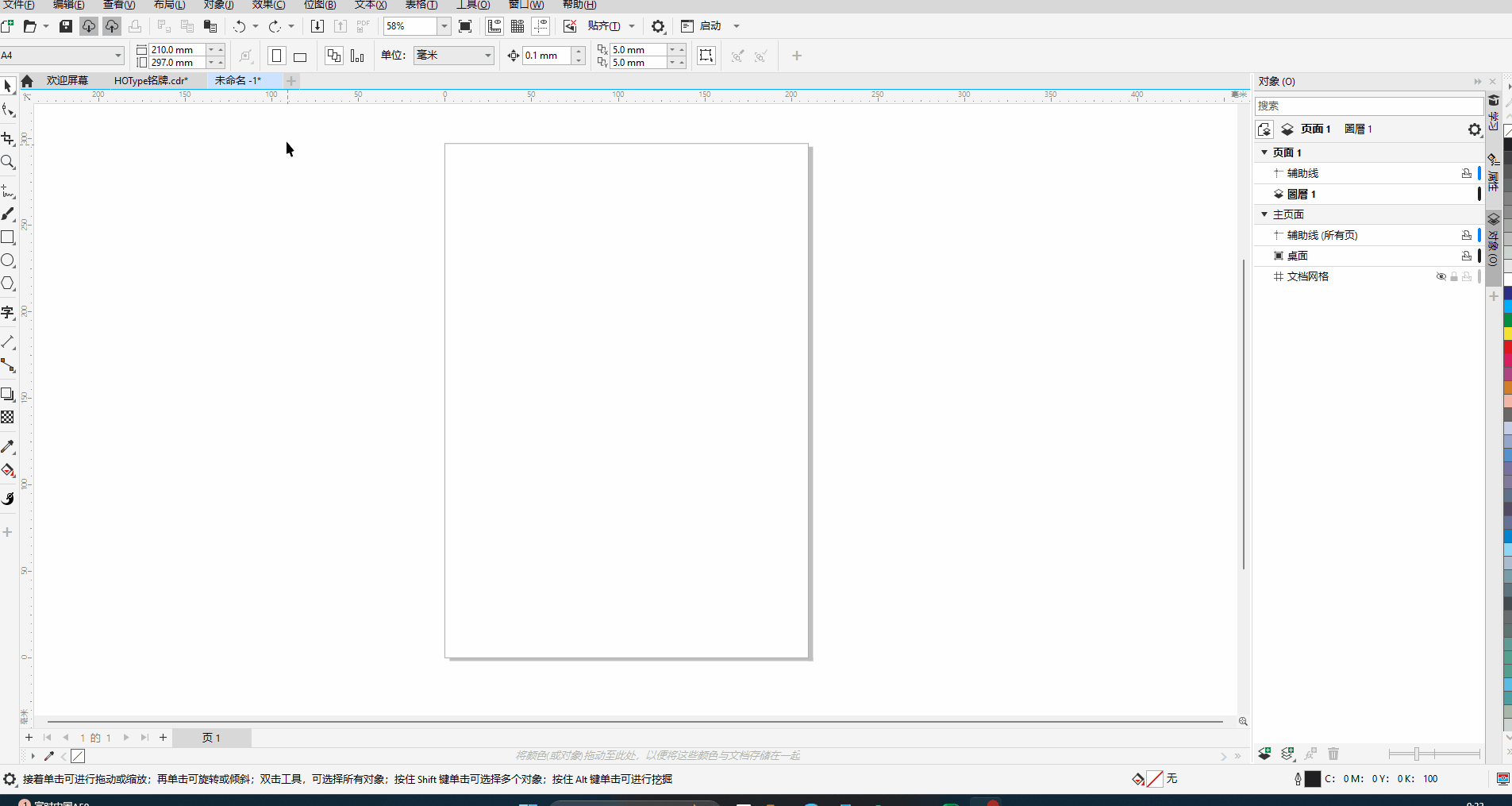Open the 文件 menu
This screenshot has width=1512, height=806.
(x=17, y=5)
